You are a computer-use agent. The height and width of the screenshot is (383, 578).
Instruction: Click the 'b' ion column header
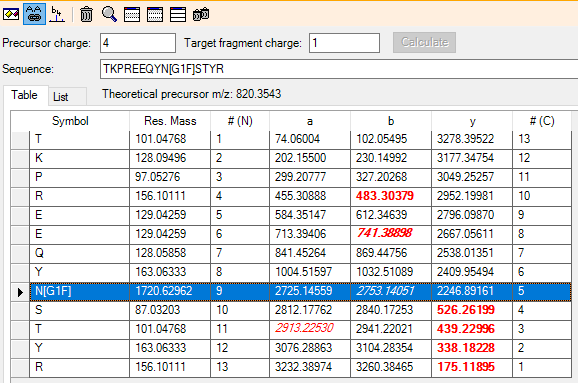click(x=391, y=121)
